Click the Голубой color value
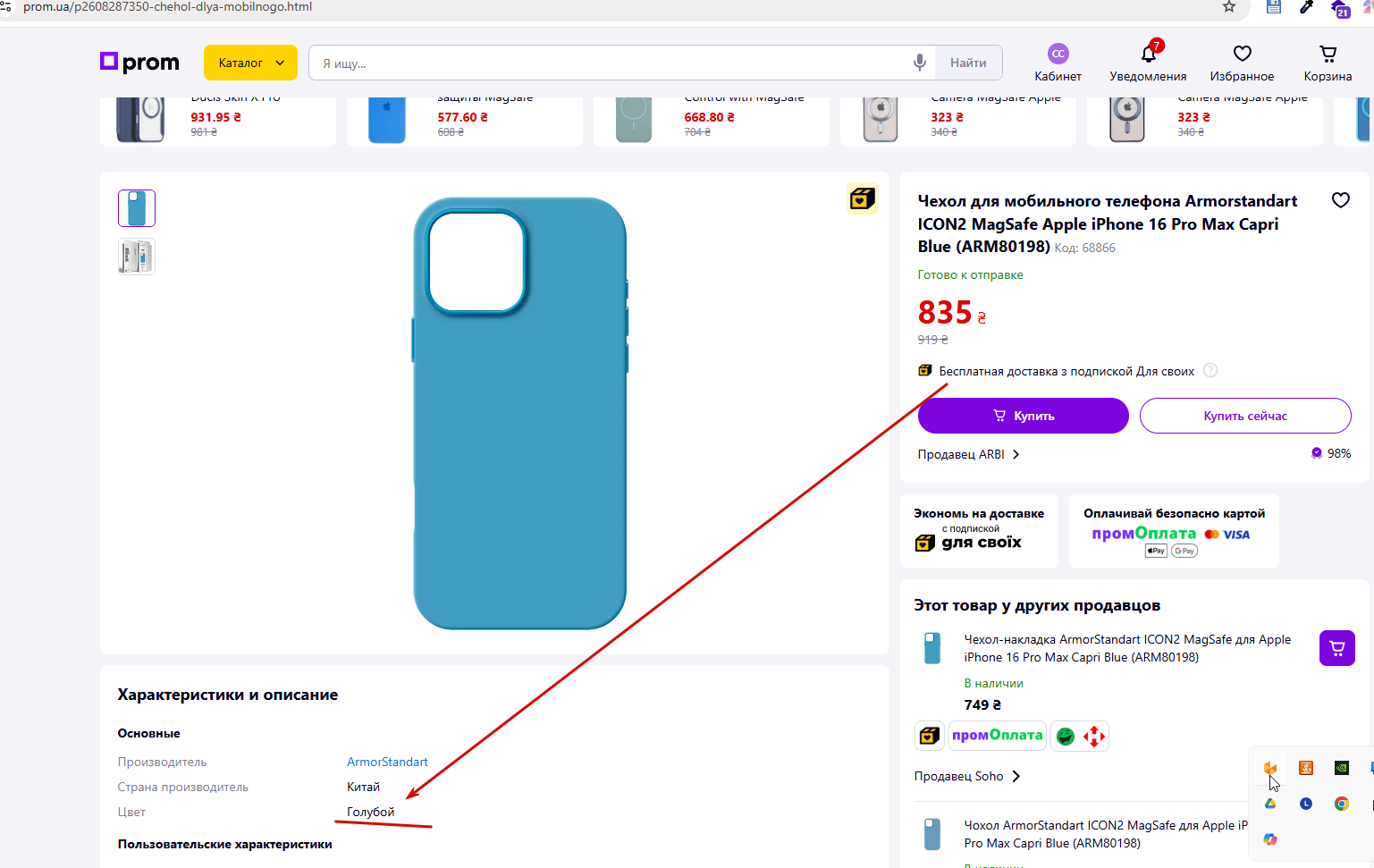Image resolution: width=1374 pixels, height=868 pixels. coord(370,812)
